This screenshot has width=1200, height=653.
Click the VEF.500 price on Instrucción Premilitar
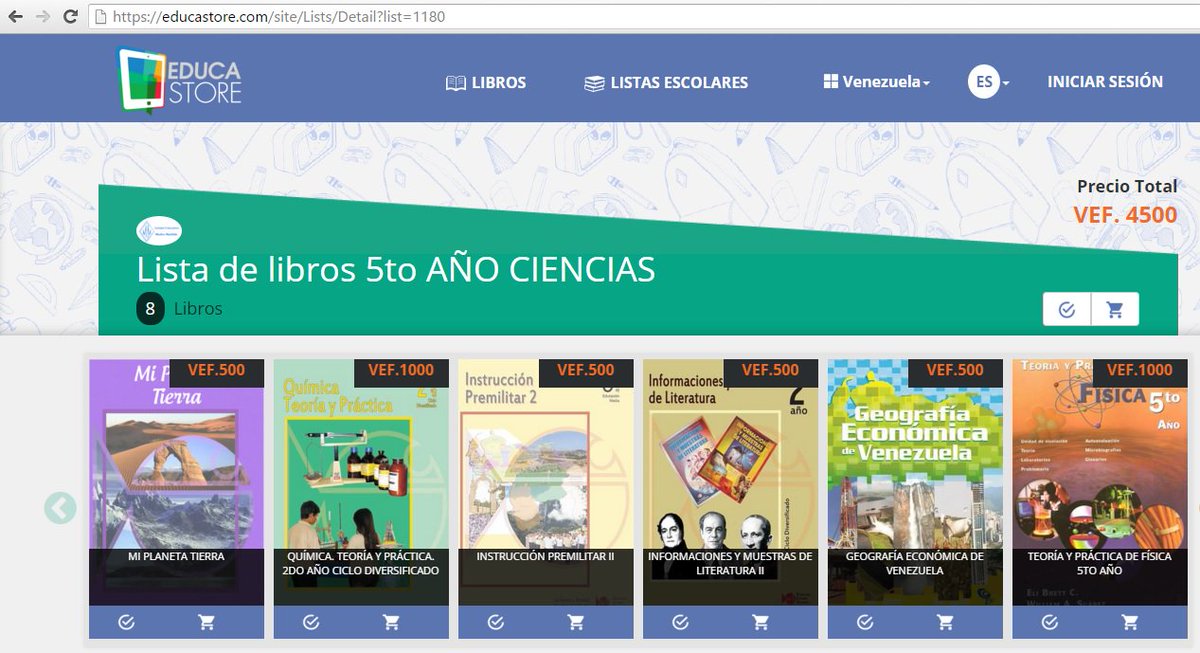586,370
